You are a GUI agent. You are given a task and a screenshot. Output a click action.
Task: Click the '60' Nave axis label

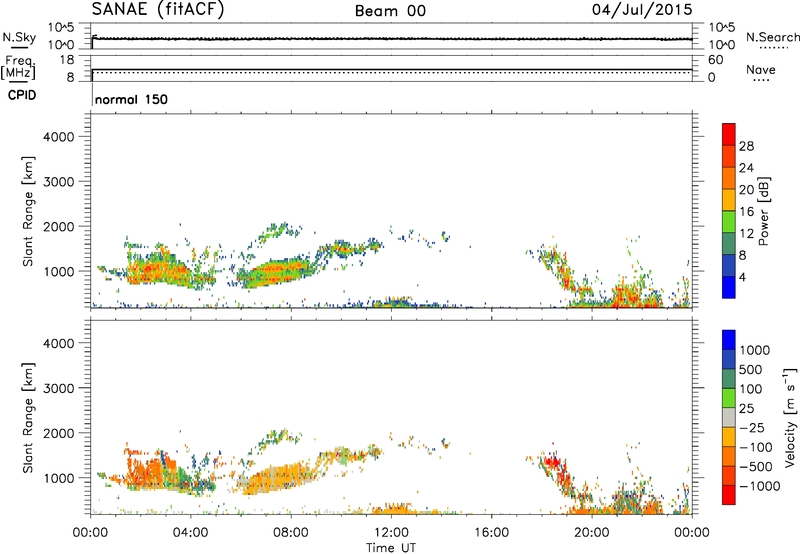click(715, 60)
